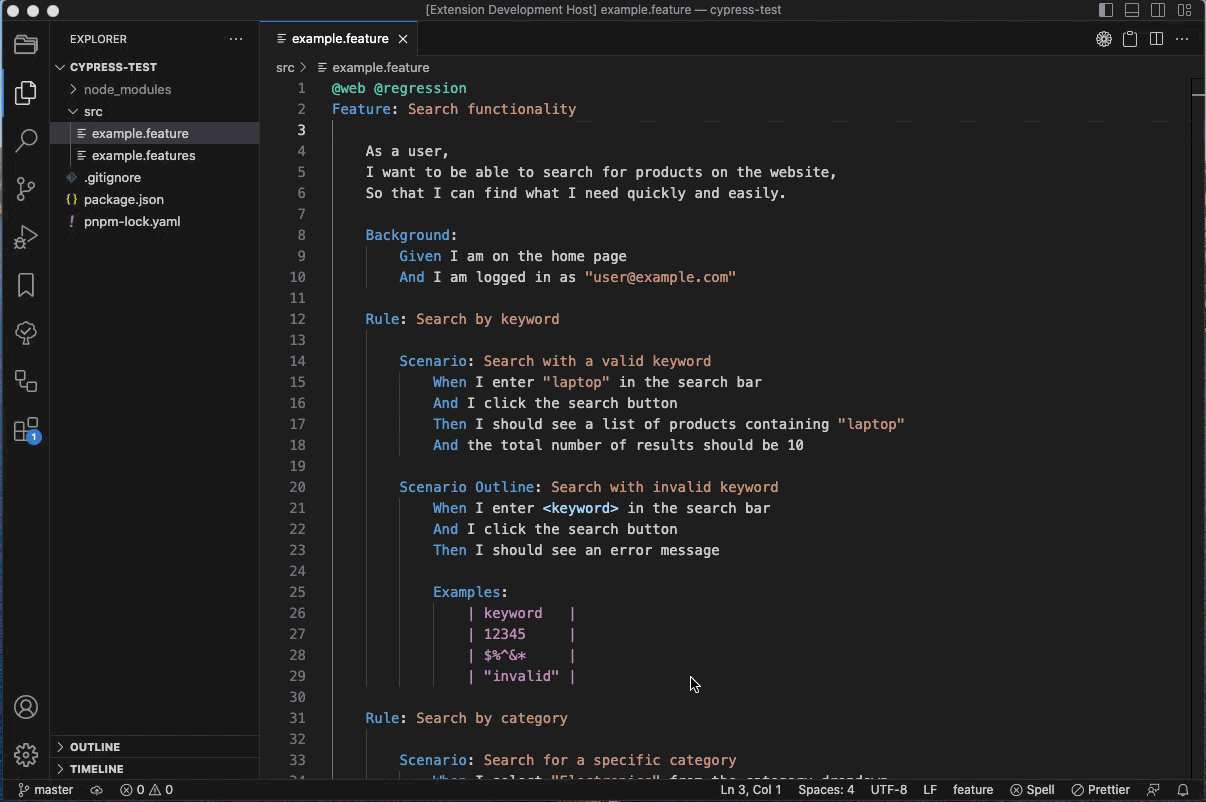
Task: Open the Project Manager folders icon in the activity bar
Action: [x=26, y=45]
